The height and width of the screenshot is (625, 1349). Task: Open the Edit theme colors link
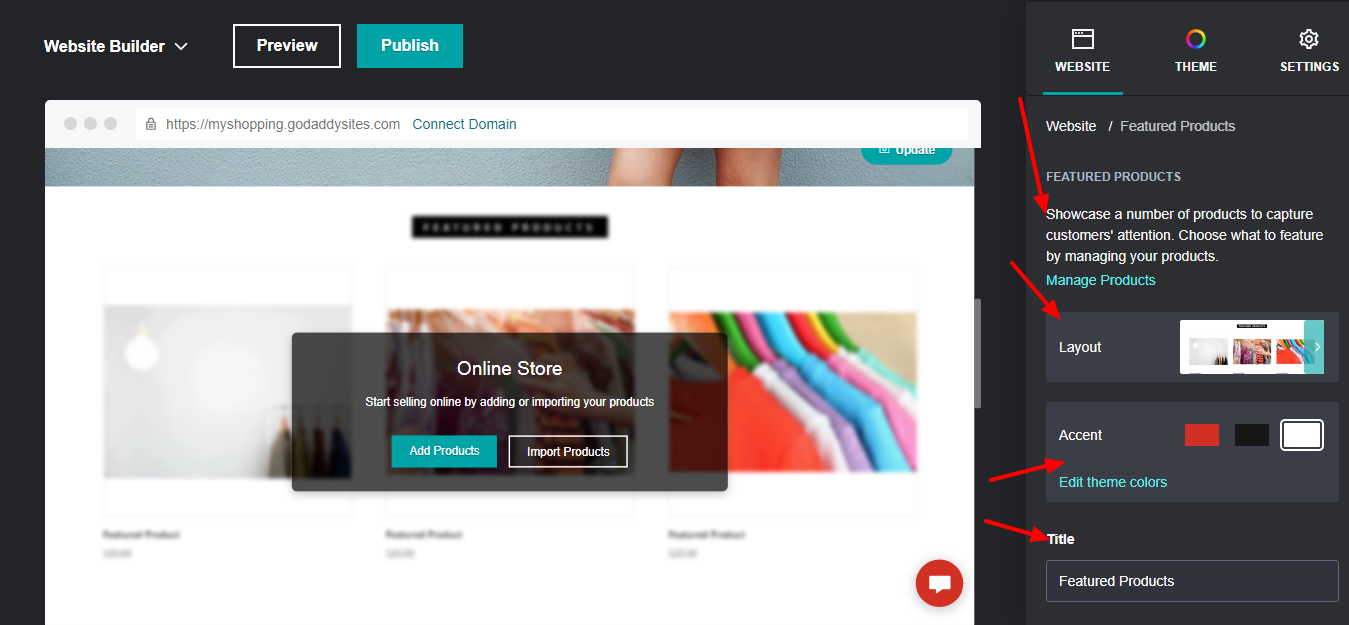(1113, 482)
